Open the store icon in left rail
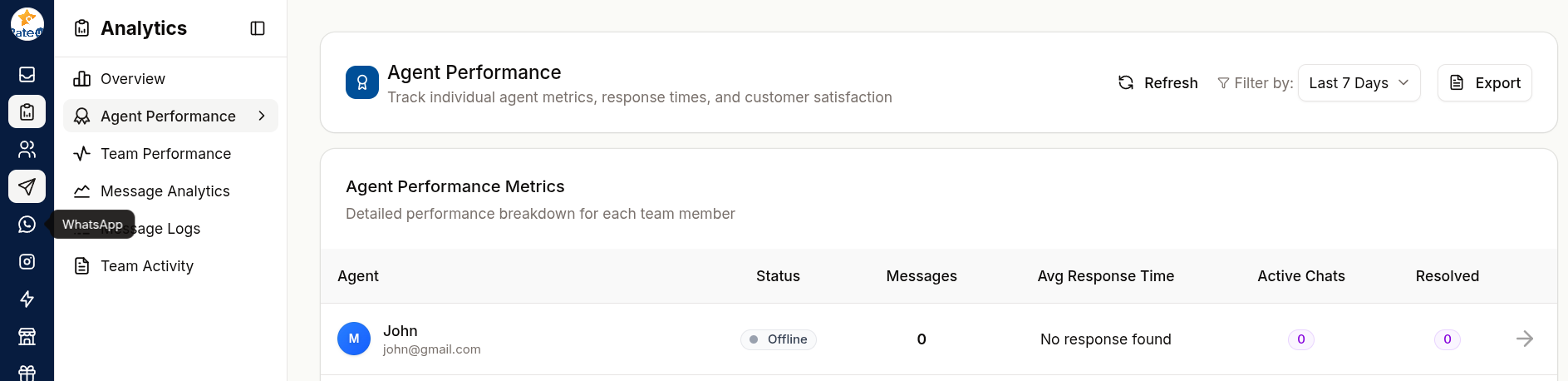 coord(27,336)
